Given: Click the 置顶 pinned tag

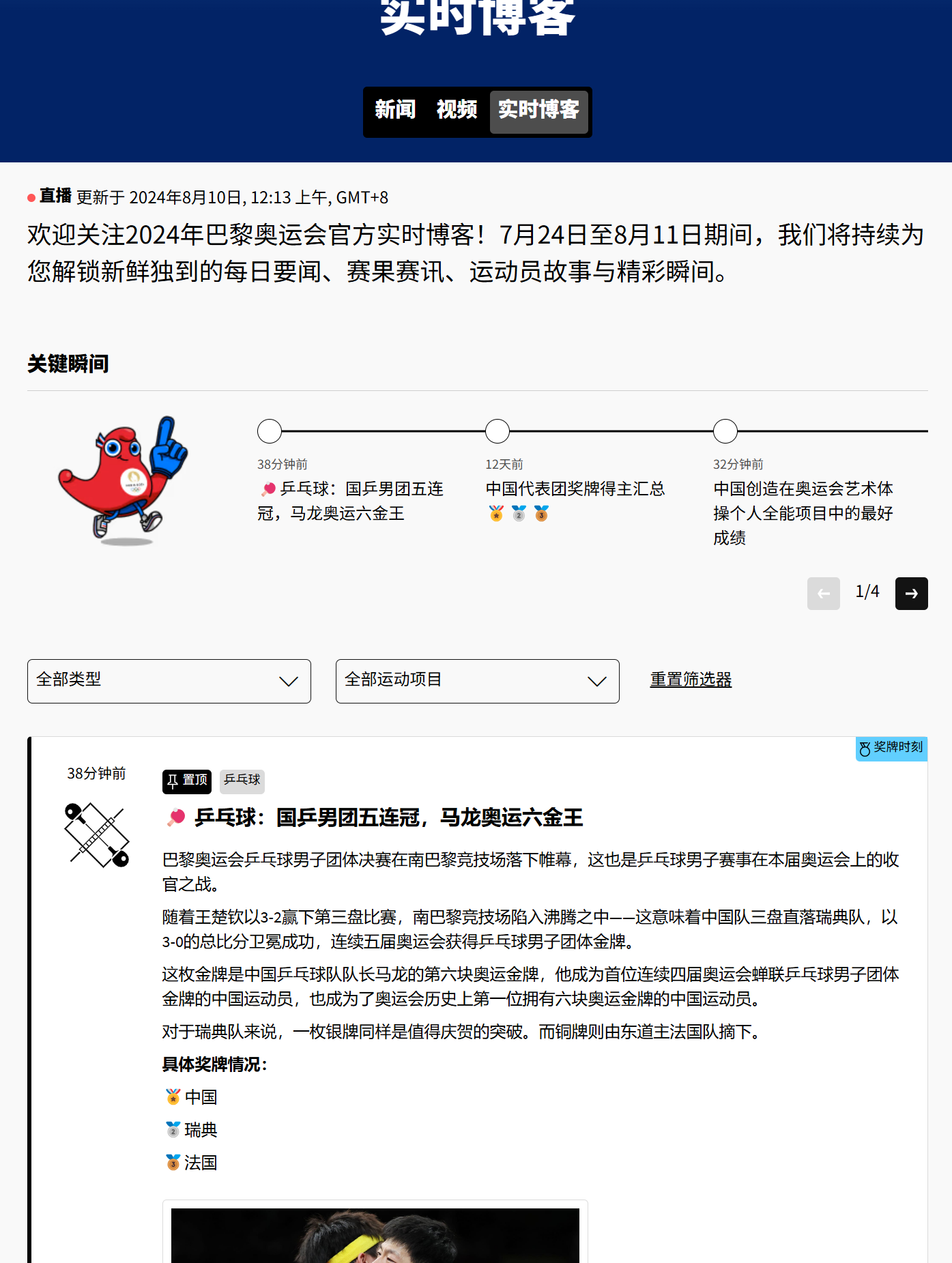Looking at the screenshot, I should click(187, 781).
